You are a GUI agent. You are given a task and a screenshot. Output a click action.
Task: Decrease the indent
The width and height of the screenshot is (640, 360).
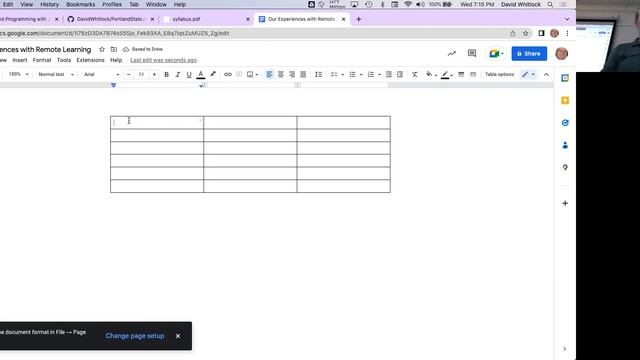click(389, 74)
